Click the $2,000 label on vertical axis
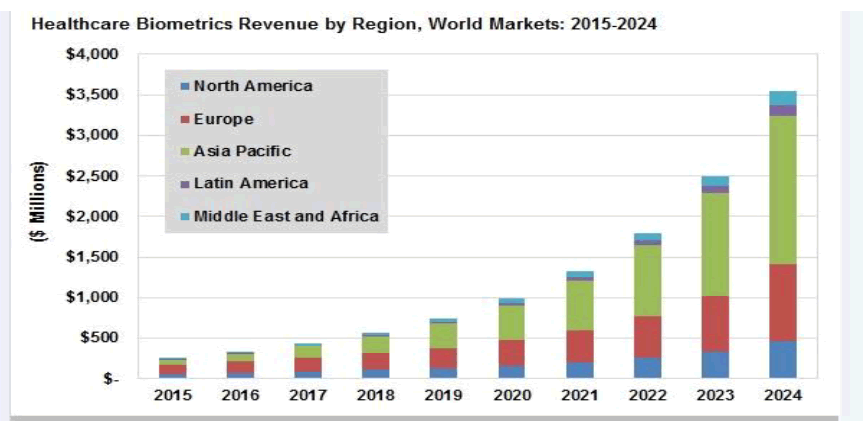Viewport: 867px width, 427px height. [92, 216]
